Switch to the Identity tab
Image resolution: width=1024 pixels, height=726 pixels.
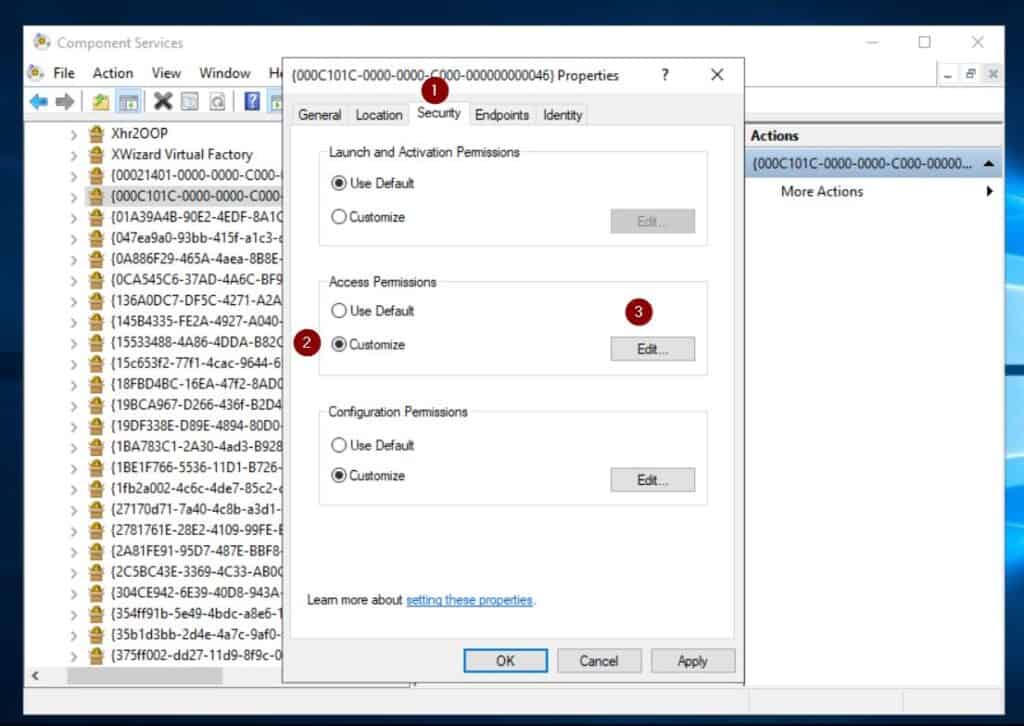point(562,115)
